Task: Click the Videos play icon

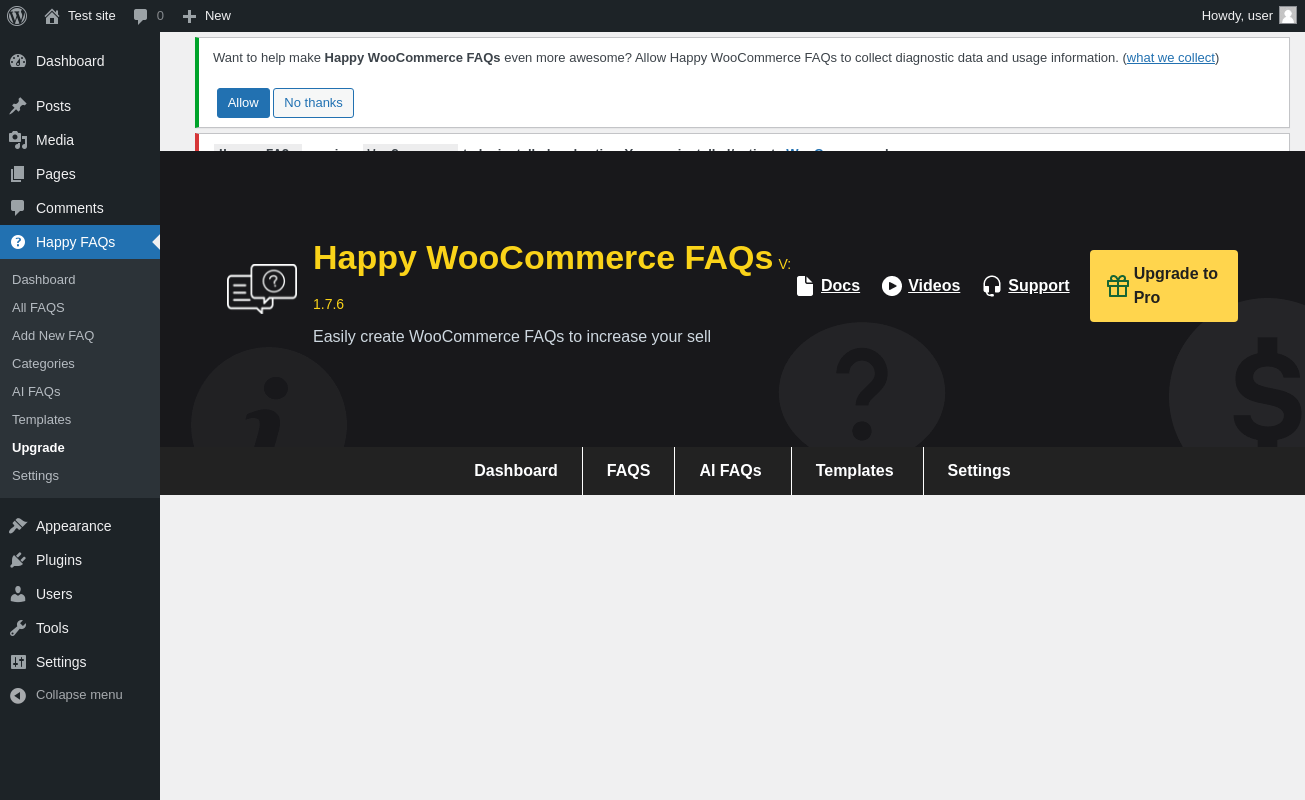Action: coord(892,286)
